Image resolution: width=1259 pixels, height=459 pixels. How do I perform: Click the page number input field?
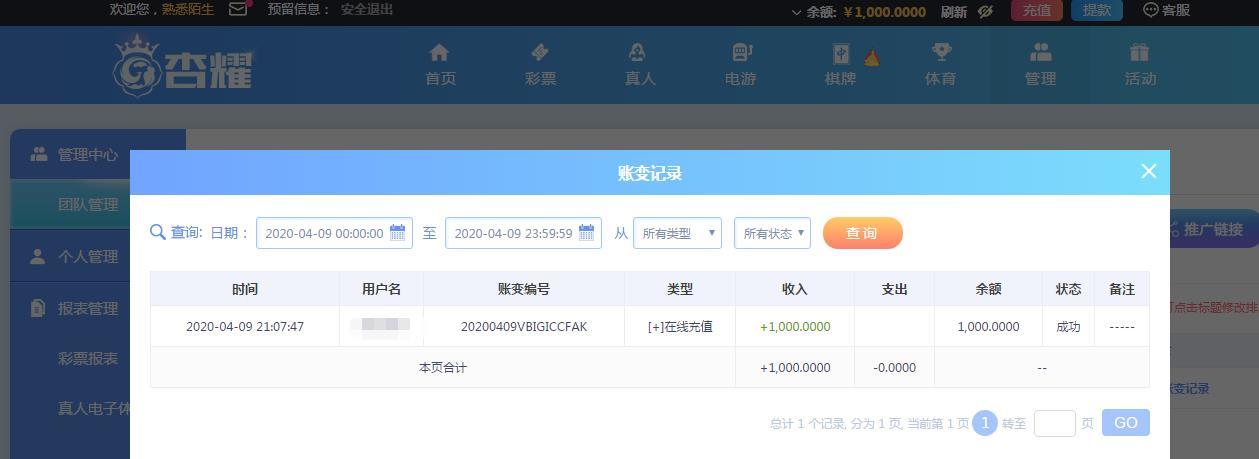pos(1054,423)
